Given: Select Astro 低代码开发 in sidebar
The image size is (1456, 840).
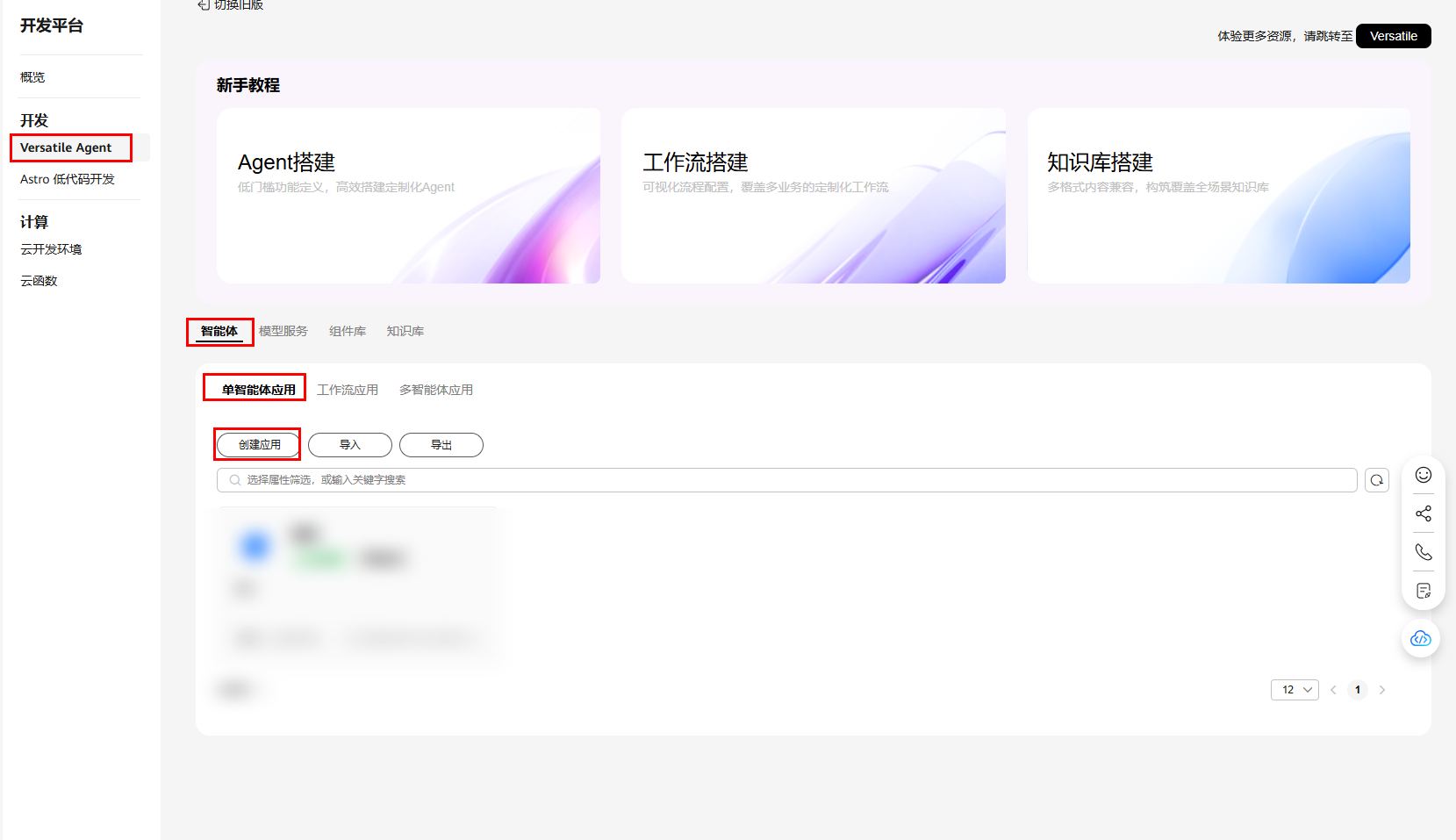Looking at the screenshot, I should click(68, 179).
